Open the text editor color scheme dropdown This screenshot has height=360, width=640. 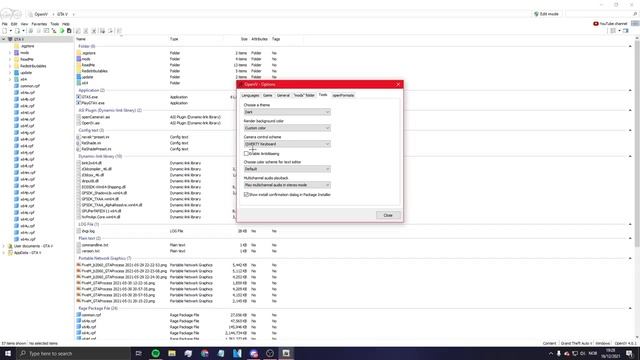(287, 169)
